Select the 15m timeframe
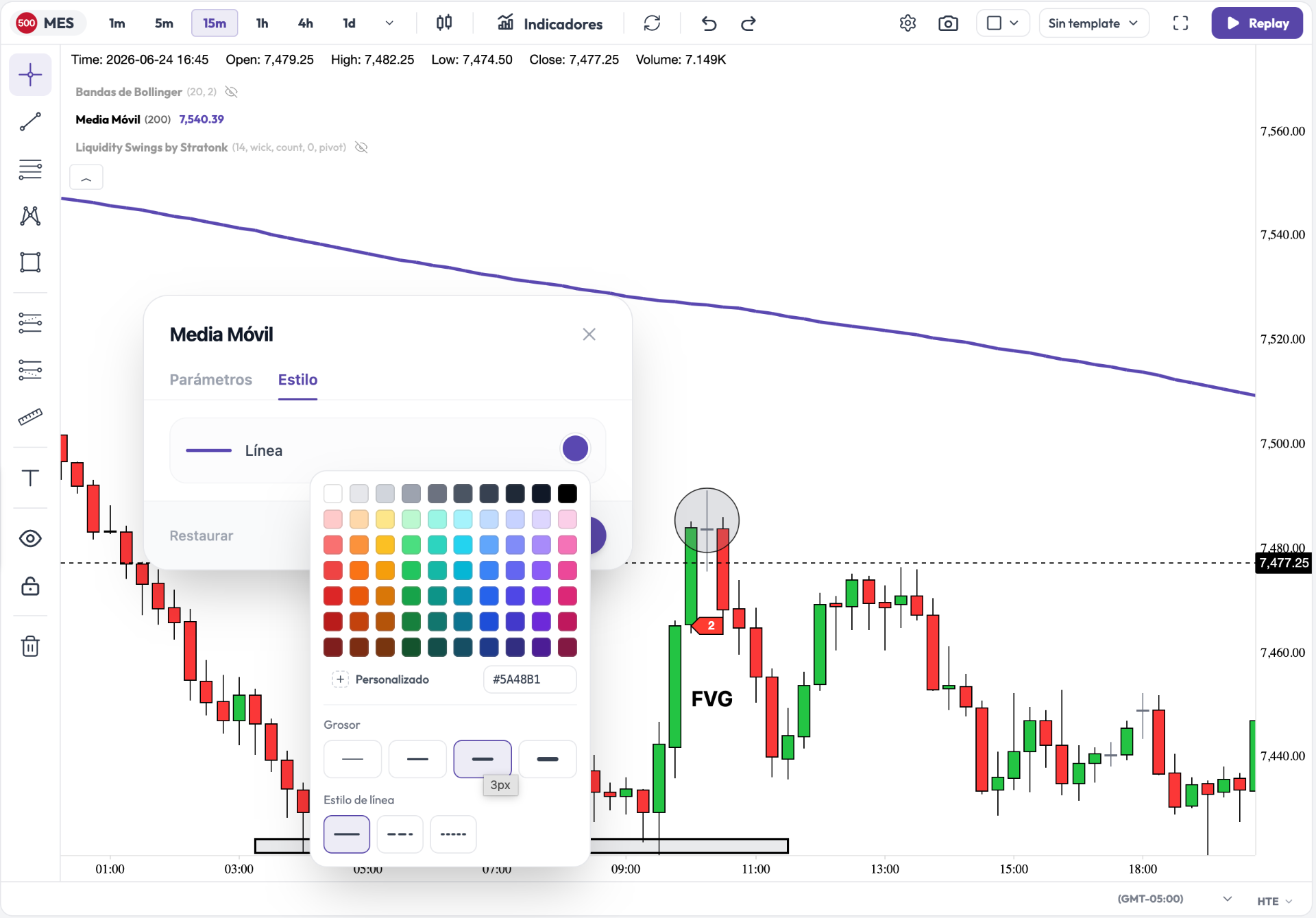This screenshot has height=918, width=1316. tap(215, 23)
